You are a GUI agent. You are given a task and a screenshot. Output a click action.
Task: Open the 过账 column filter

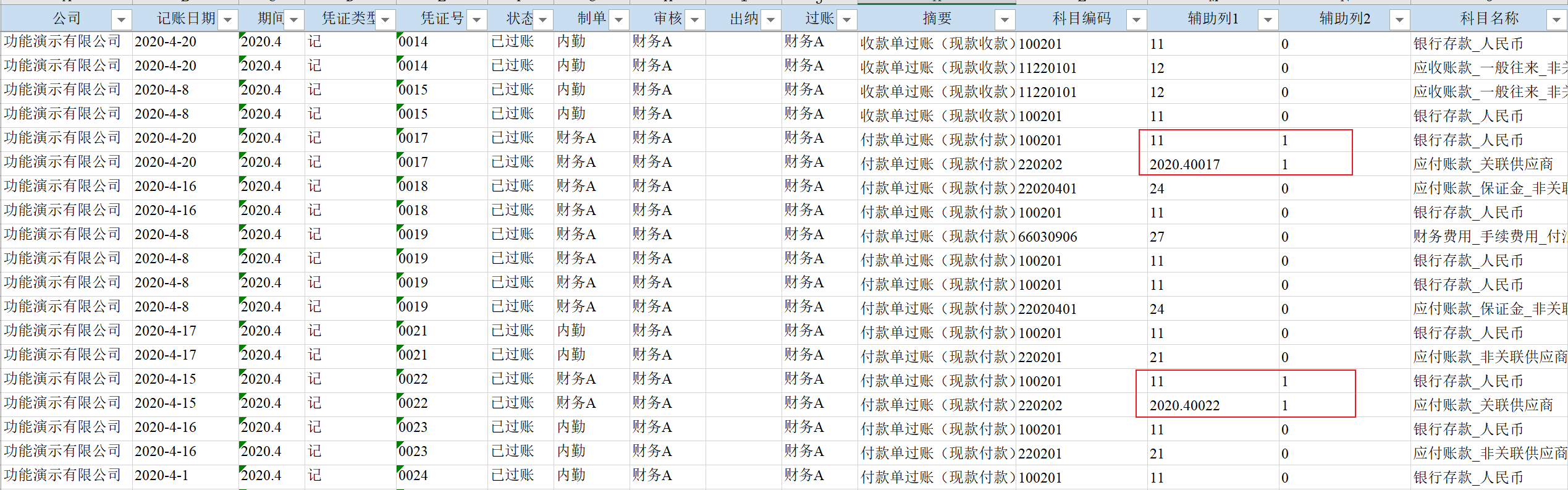847,20
